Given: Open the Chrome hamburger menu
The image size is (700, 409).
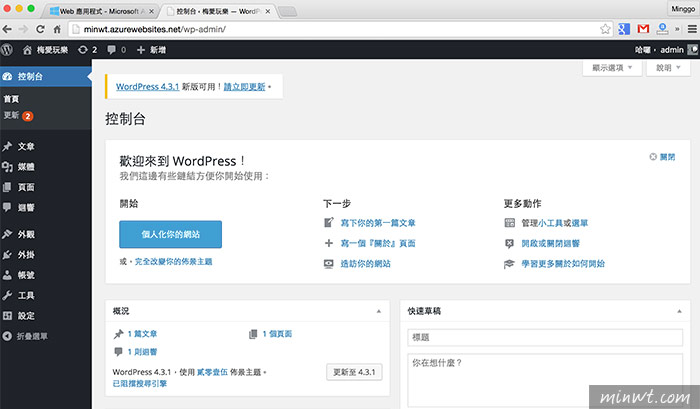Looking at the screenshot, I should coord(692,29).
